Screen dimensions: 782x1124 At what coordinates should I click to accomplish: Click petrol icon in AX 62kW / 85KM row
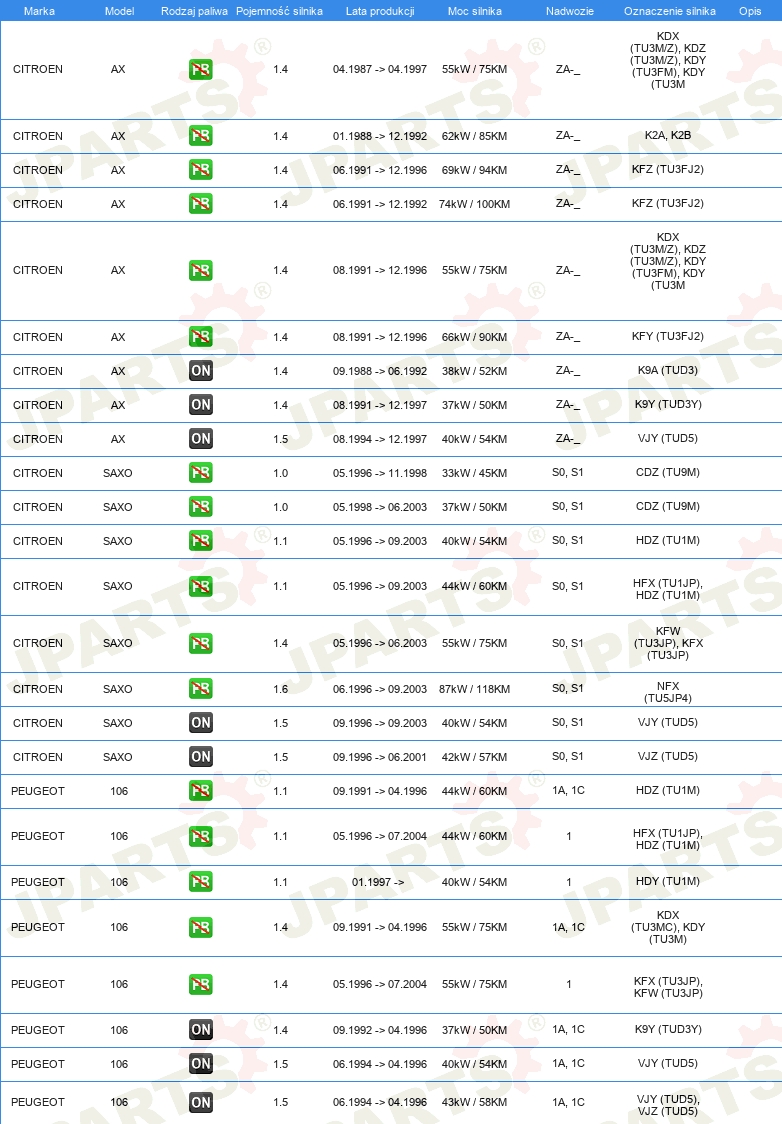201,136
